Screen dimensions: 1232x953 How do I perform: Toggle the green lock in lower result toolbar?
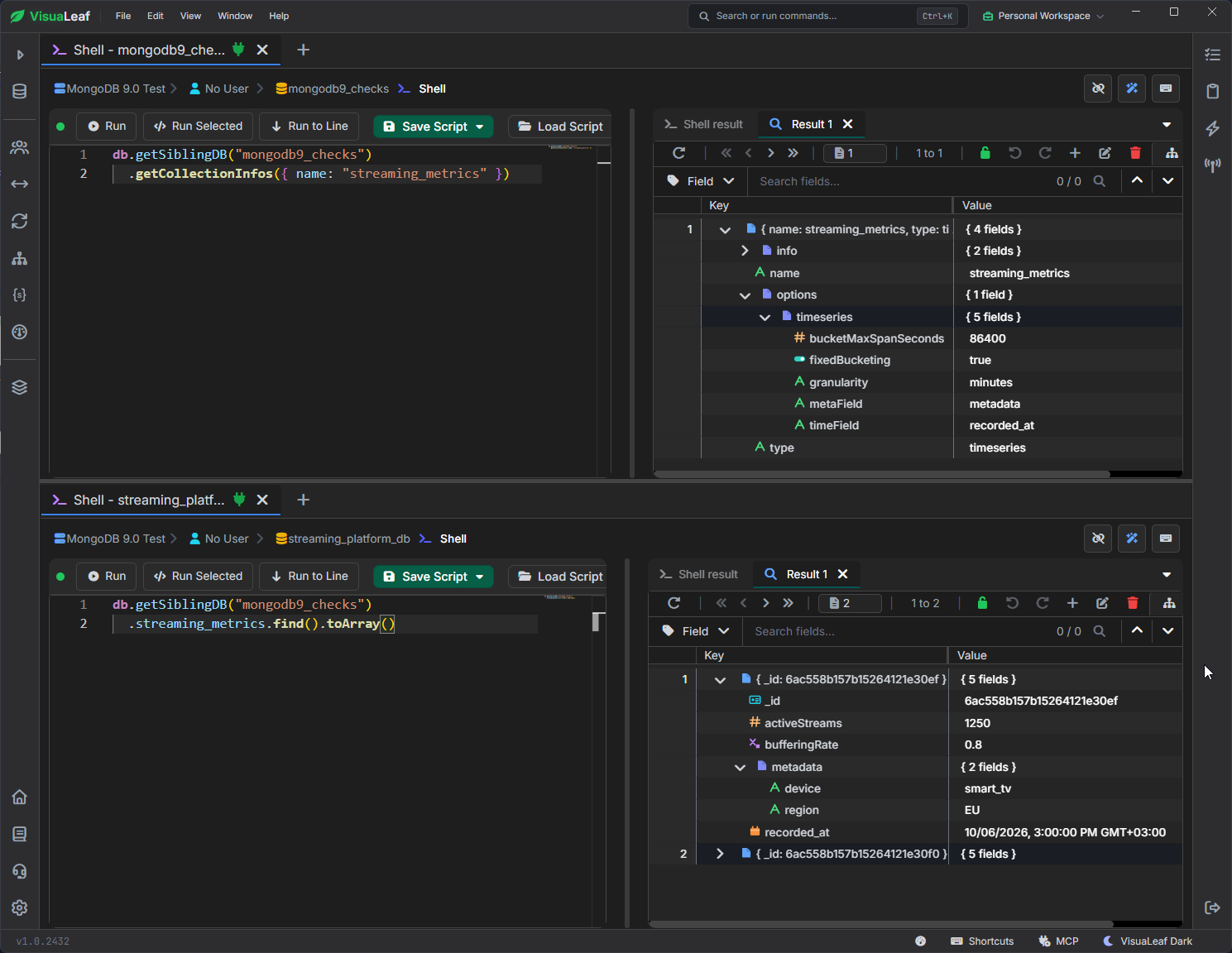pos(982,603)
